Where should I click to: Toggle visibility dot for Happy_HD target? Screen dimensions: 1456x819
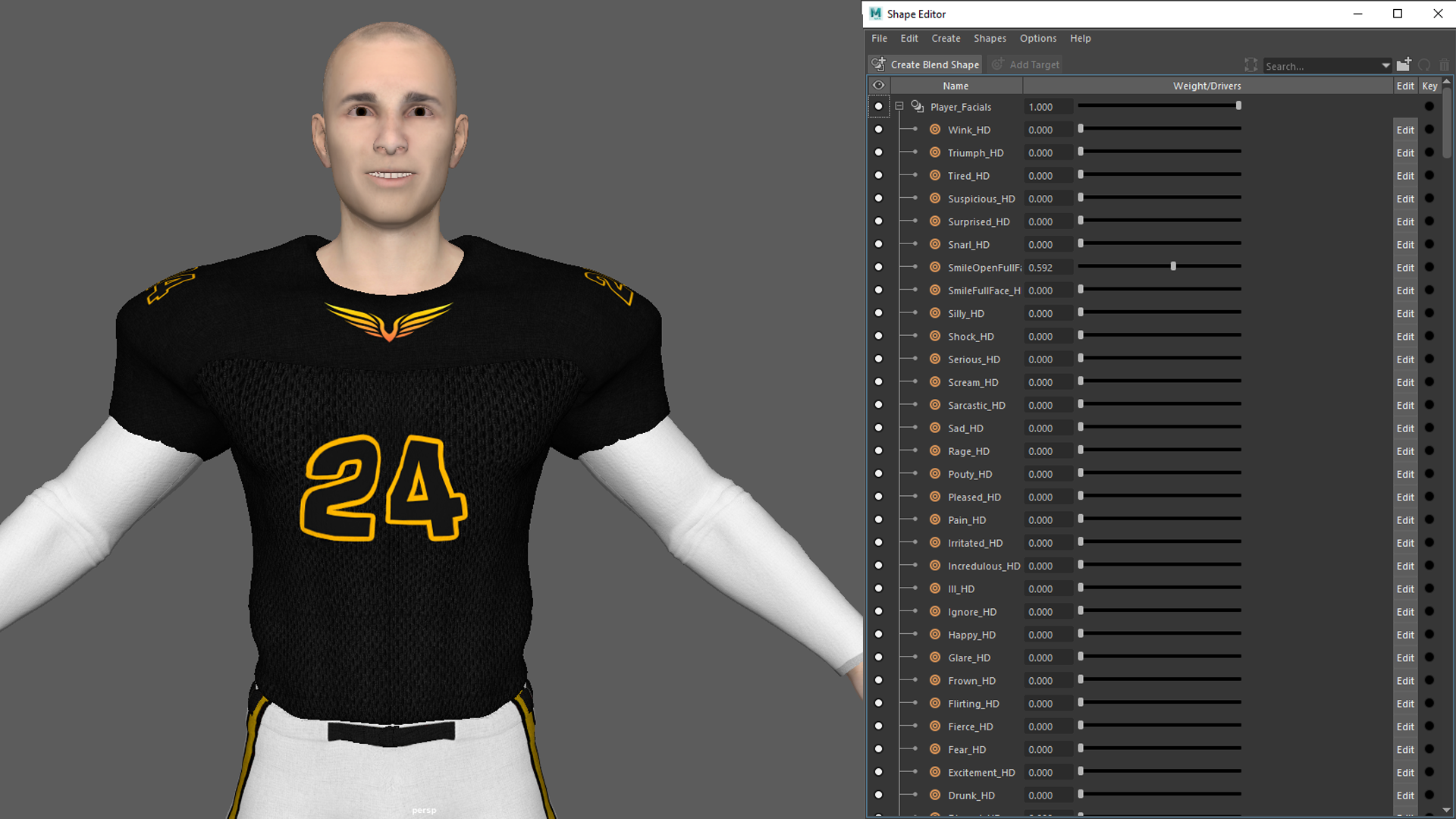coord(878,635)
